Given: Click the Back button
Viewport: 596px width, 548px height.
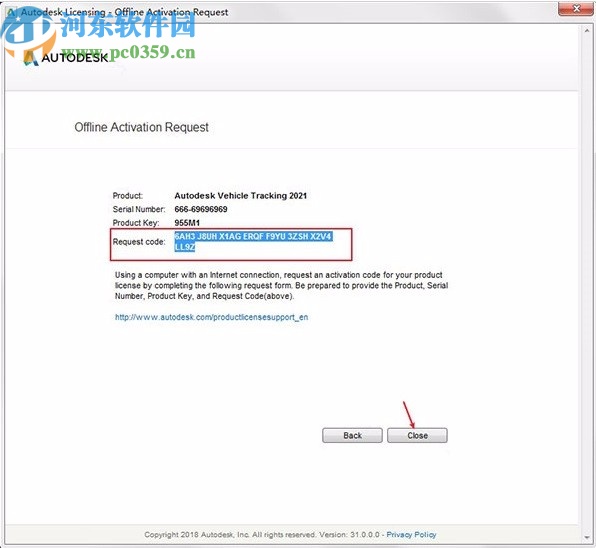Looking at the screenshot, I should (352, 435).
